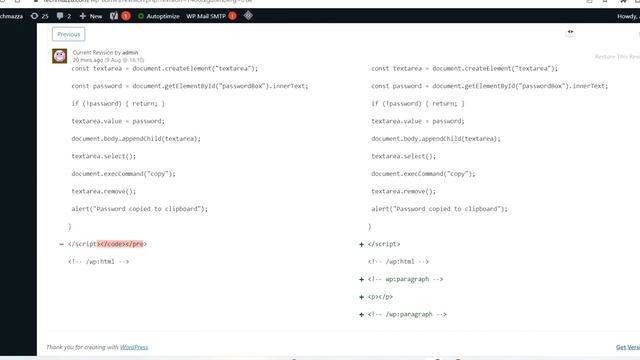Click left pane "<!-- /wp:html -->" line
640x360 pixels.
click(x=98, y=261)
